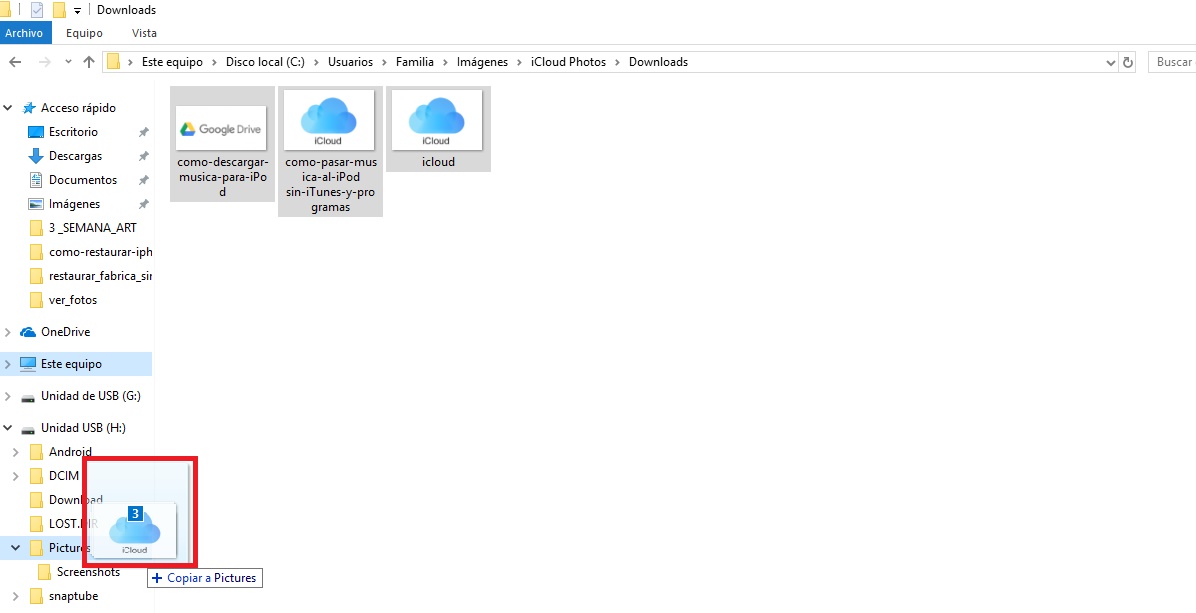
Task: Select the Download folder icon on USB
Action: 36,500
